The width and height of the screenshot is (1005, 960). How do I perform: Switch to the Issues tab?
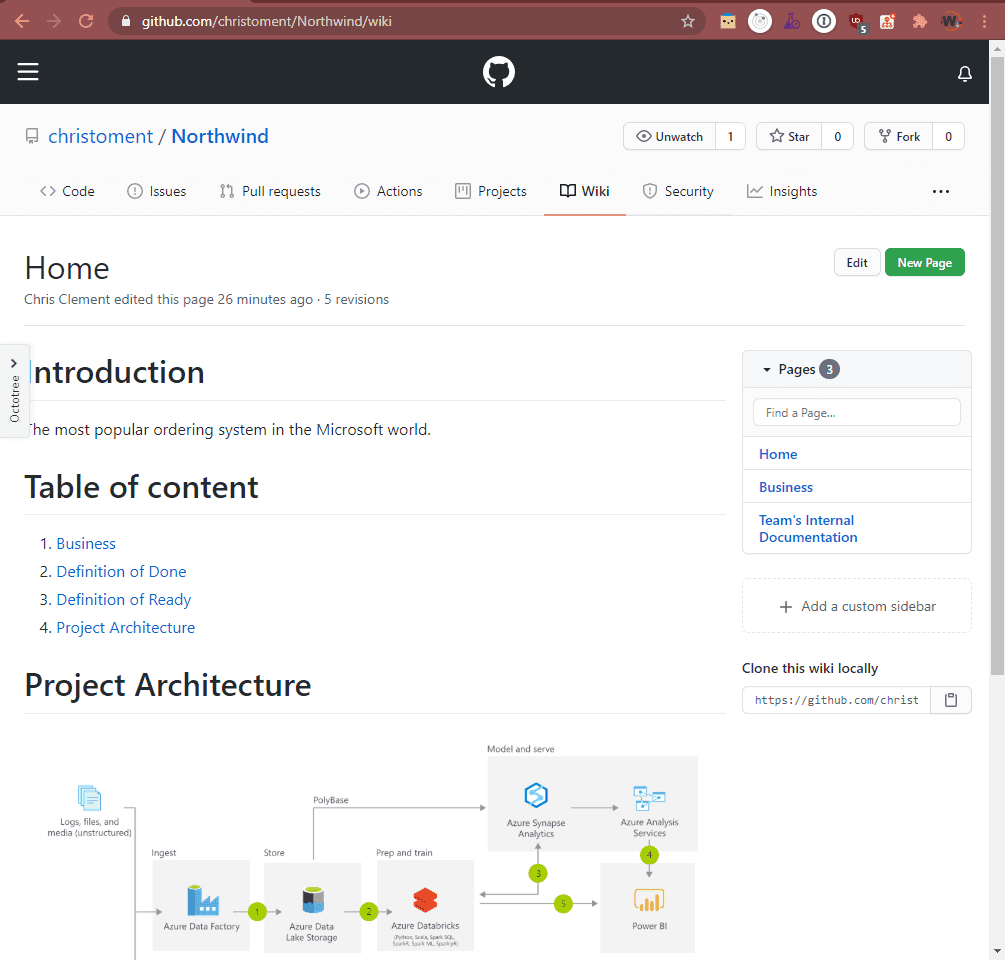point(157,191)
